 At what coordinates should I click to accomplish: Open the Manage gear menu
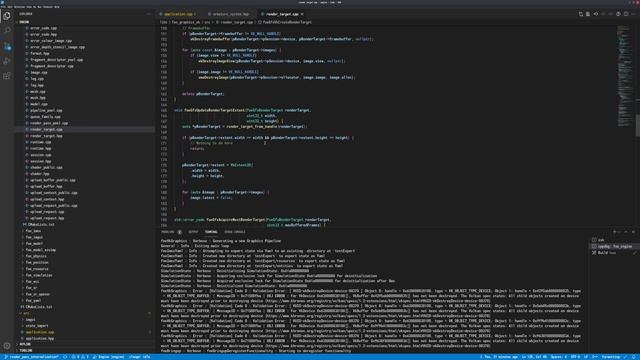[7, 346]
